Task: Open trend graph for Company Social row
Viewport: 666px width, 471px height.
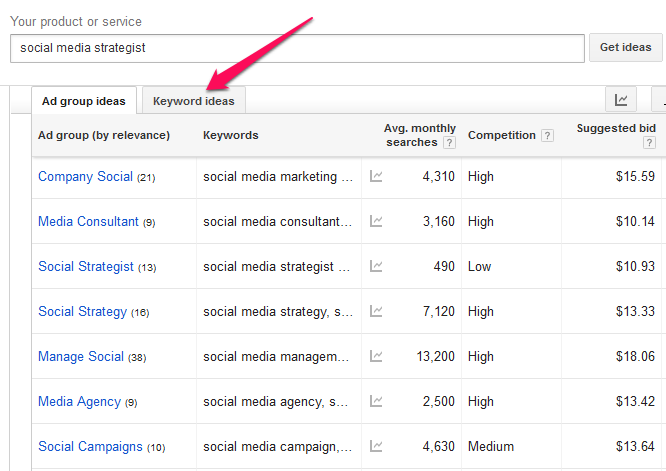Action: click(x=376, y=176)
